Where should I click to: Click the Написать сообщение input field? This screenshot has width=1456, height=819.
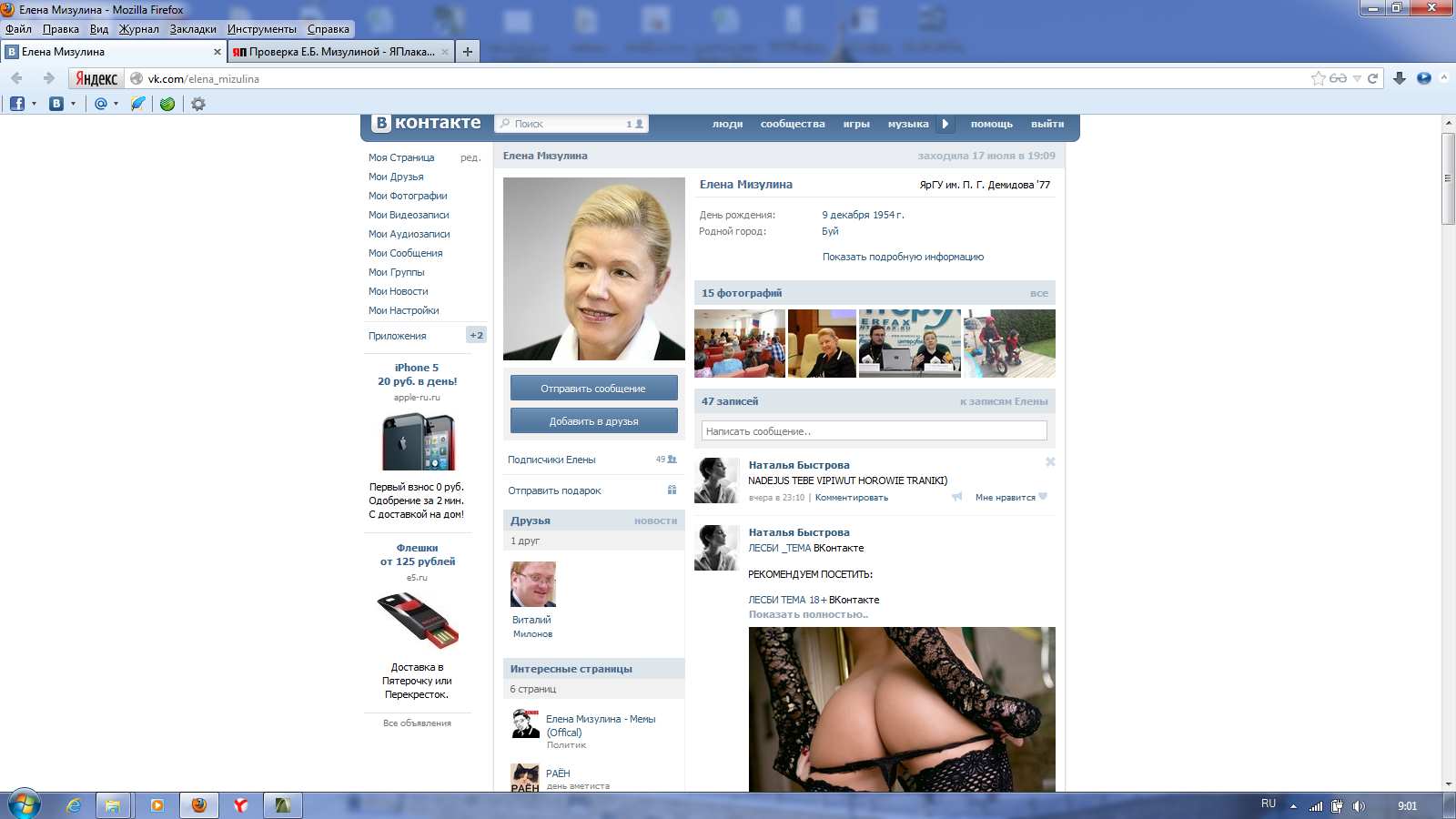(874, 430)
